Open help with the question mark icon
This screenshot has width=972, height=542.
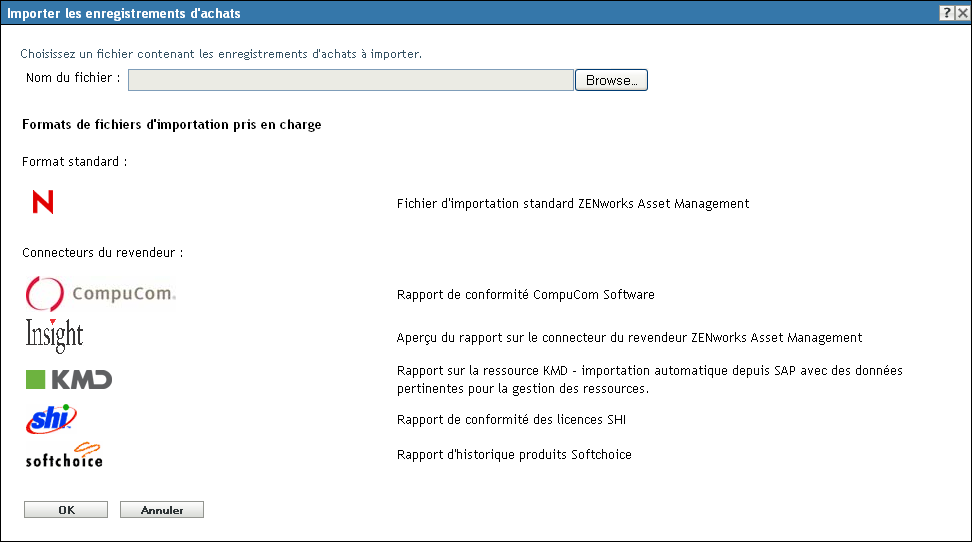[945, 13]
